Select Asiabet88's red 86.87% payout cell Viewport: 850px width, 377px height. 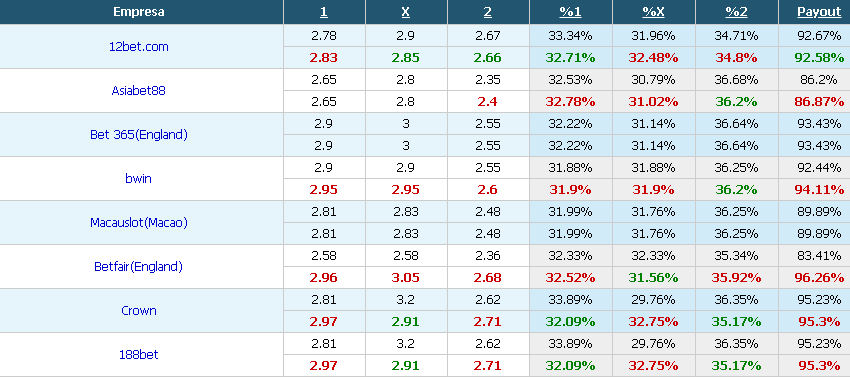pos(819,101)
